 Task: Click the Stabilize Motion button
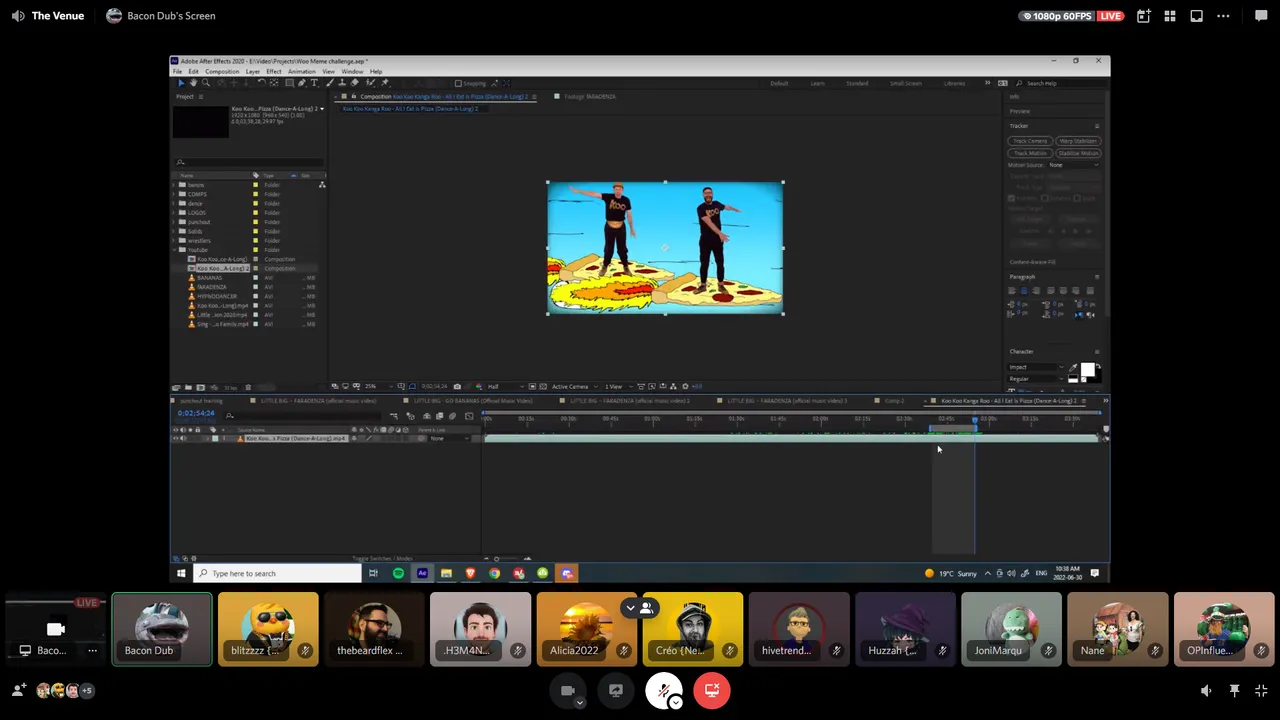1078,153
